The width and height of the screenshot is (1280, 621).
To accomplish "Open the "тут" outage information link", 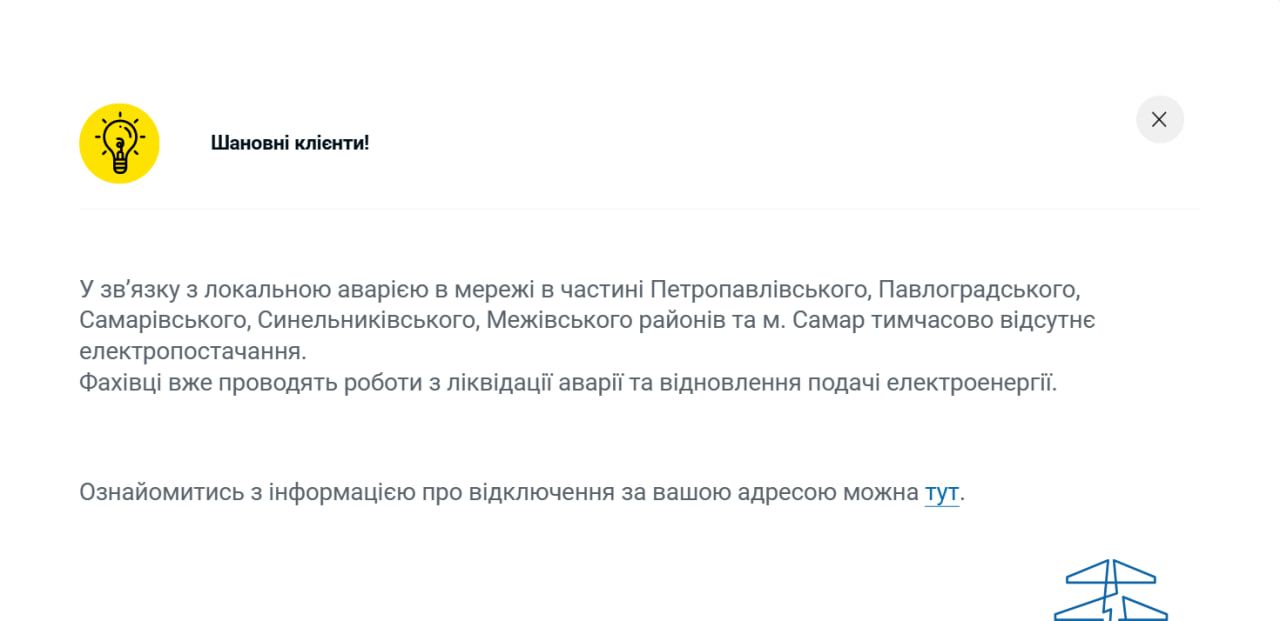I will (941, 493).
